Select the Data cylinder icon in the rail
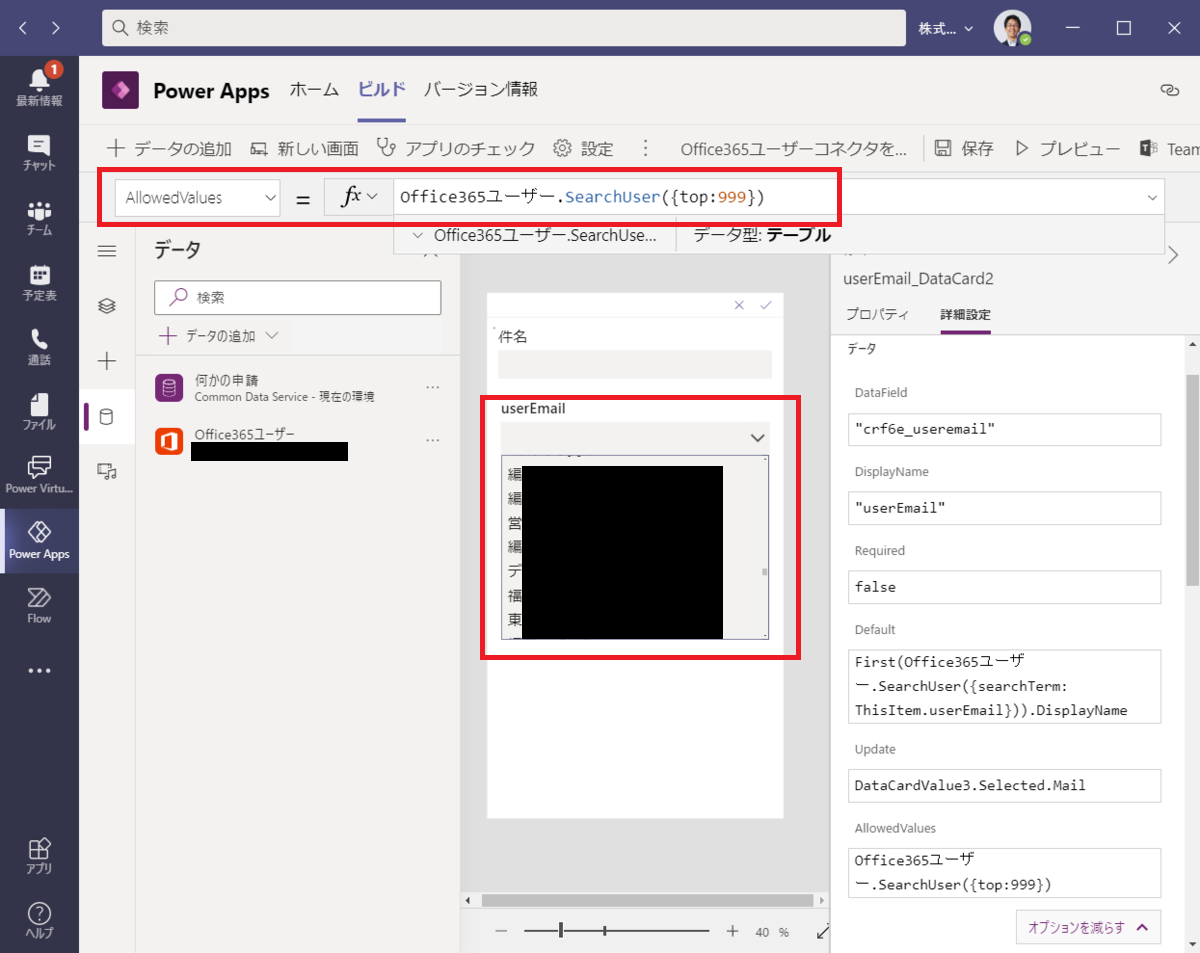Screen dimensions: 1200x953 point(107,416)
